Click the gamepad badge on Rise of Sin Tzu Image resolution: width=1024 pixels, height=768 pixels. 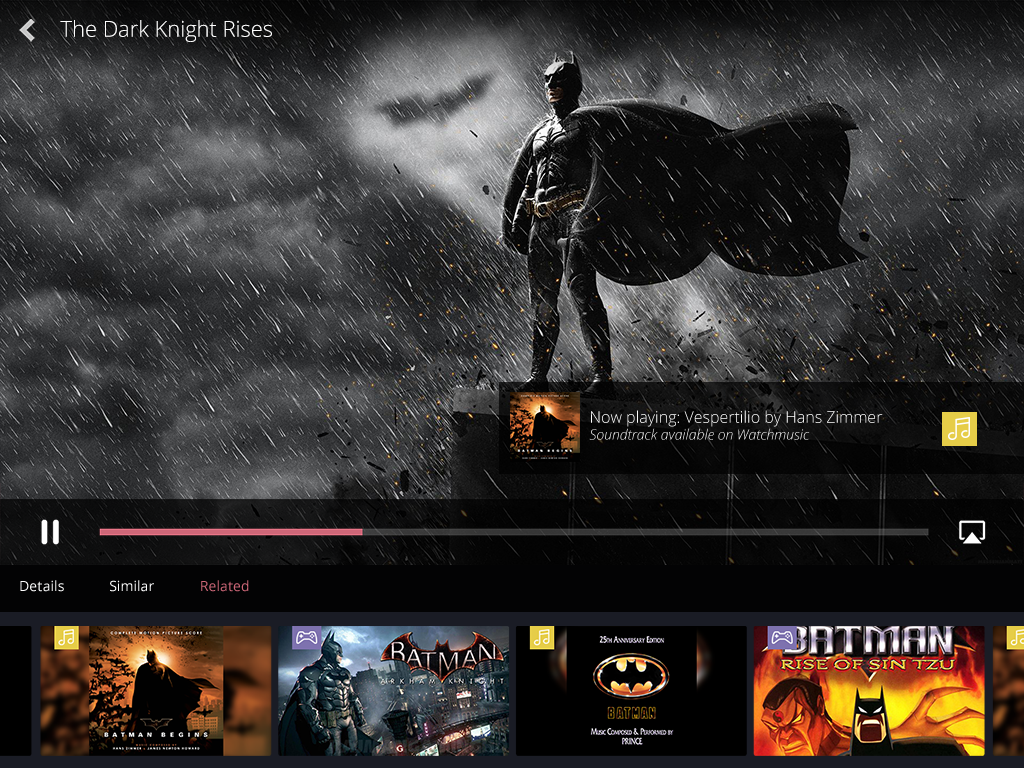782,637
